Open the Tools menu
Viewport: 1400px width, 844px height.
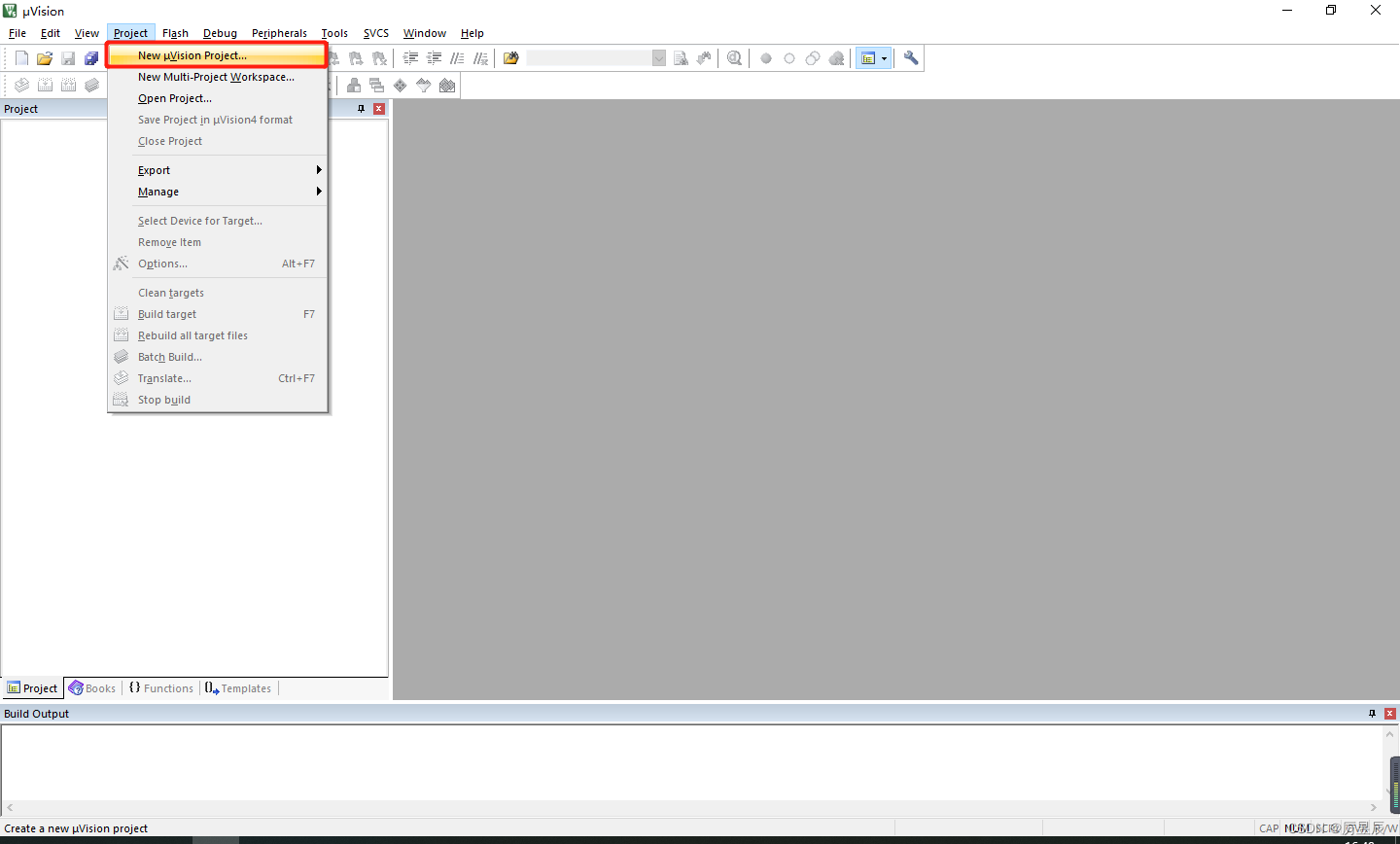click(334, 33)
